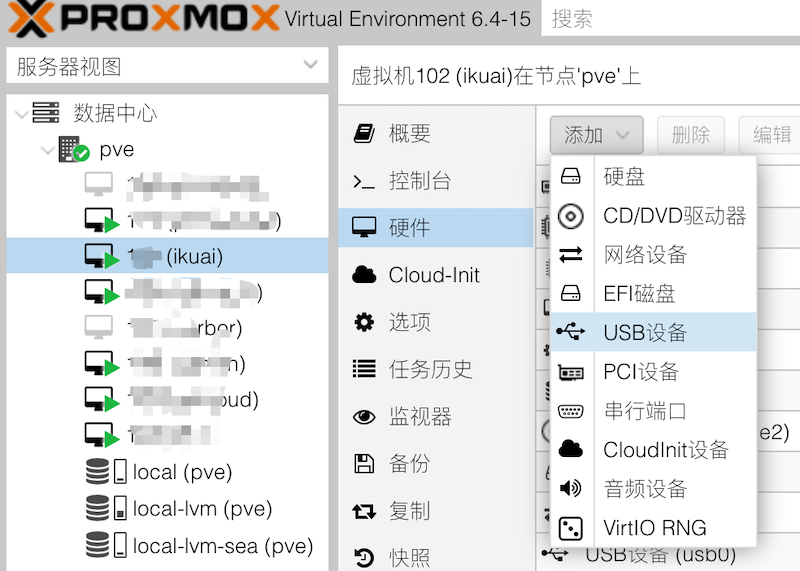
Task: Click the list icon beside 任务历史
Action: coord(364,369)
